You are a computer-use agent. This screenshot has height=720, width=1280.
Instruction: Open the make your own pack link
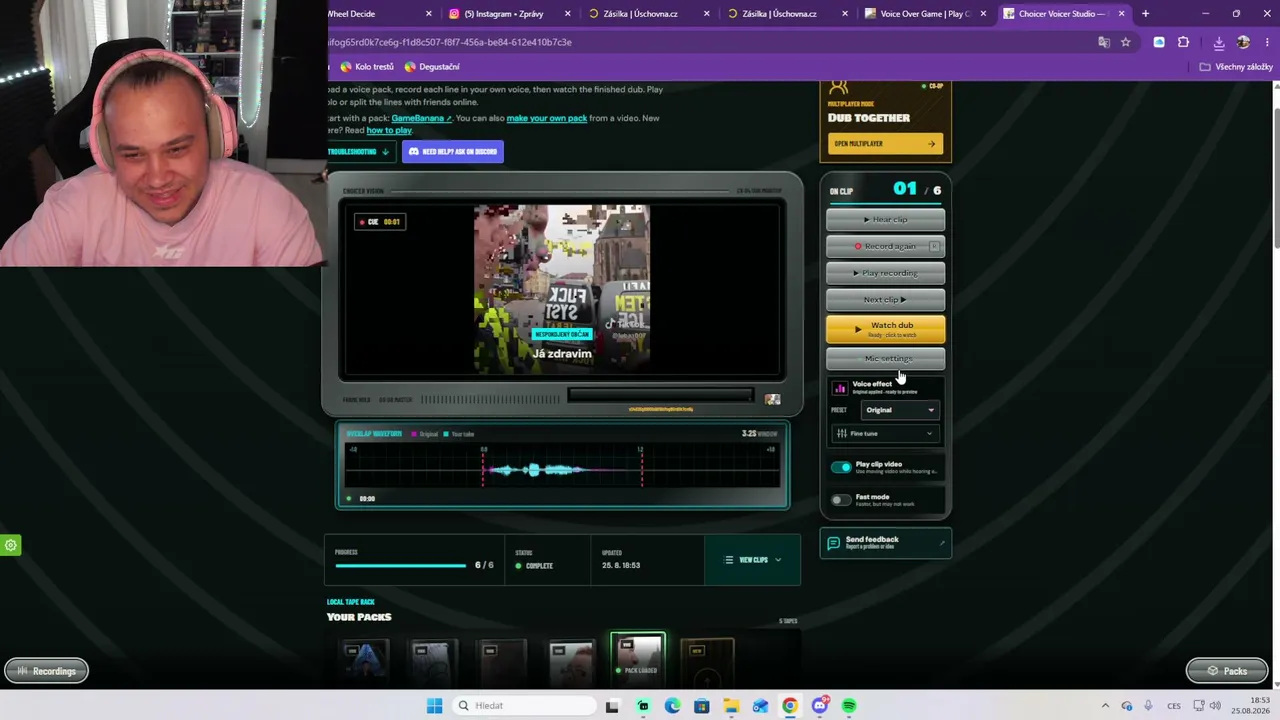[x=546, y=118]
